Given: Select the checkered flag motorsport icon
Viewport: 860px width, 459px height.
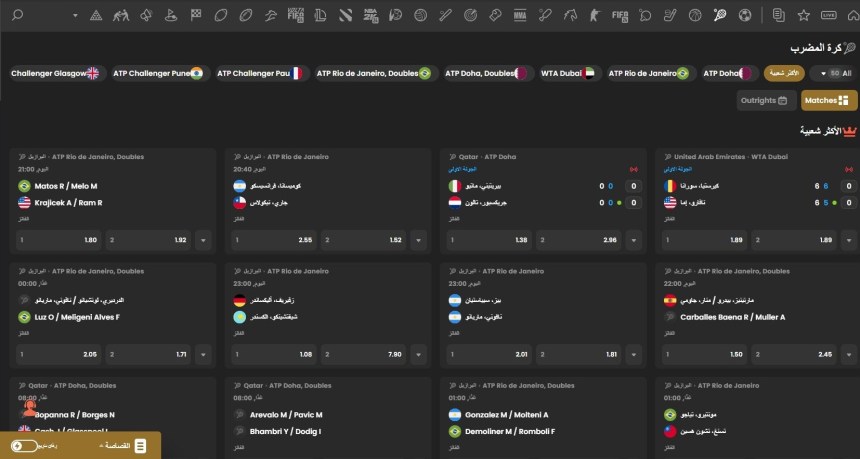Looking at the screenshot, I should pyautogui.click(x=196, y=15).
